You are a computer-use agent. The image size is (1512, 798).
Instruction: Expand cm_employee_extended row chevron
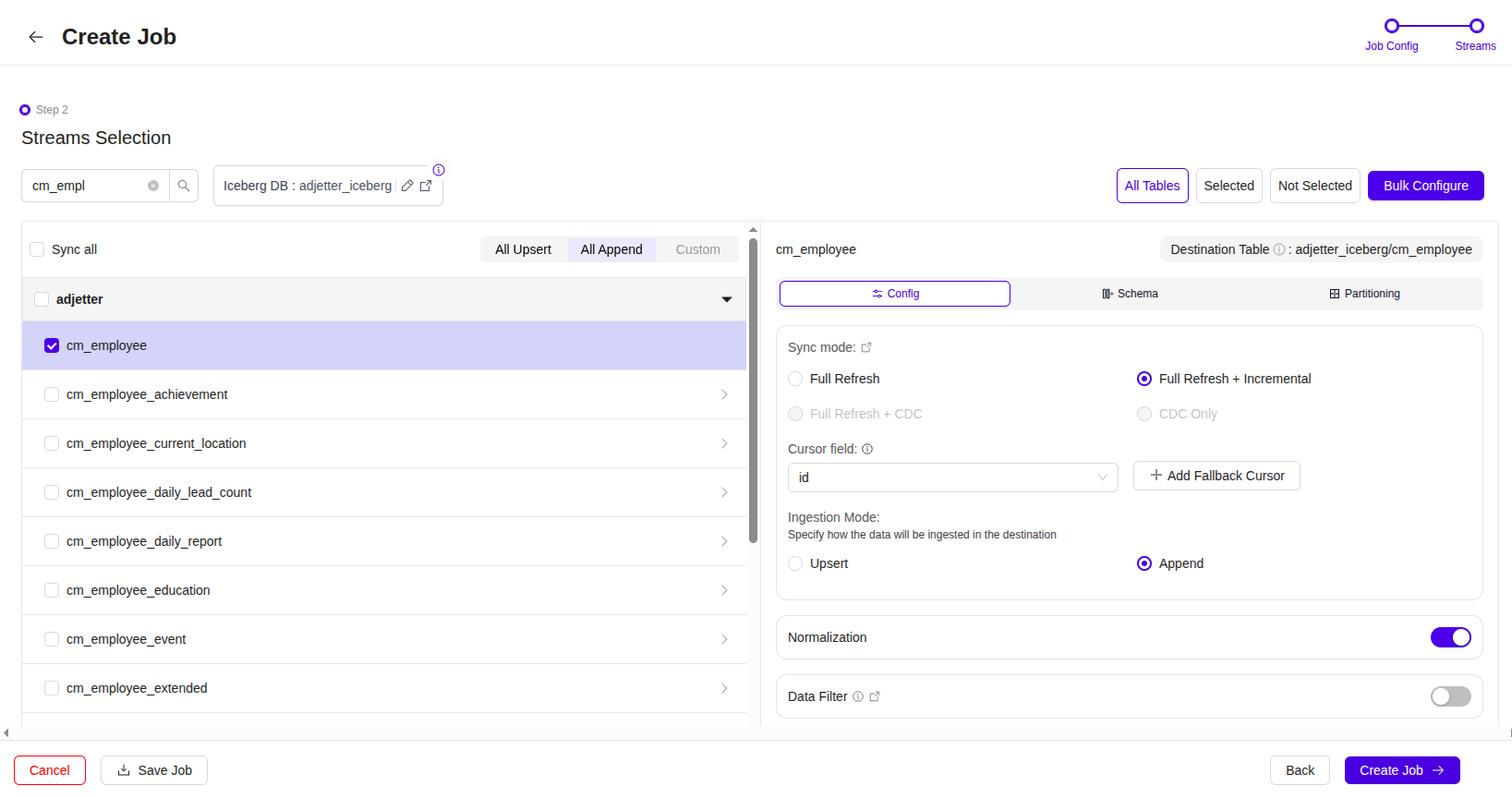[x=724, y=688]
